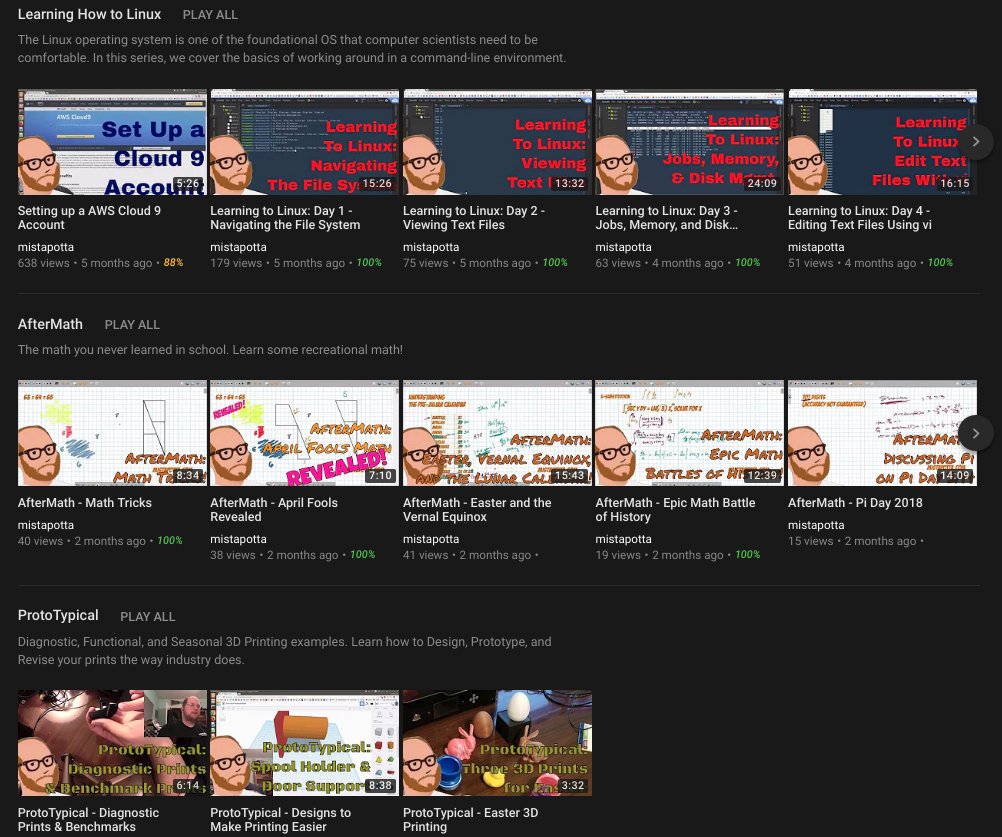Click title Setting up a AWS Cloud 9 Account
Image resolution: width=1002 pixels, height=837 pixels.
tap(89, 218)
